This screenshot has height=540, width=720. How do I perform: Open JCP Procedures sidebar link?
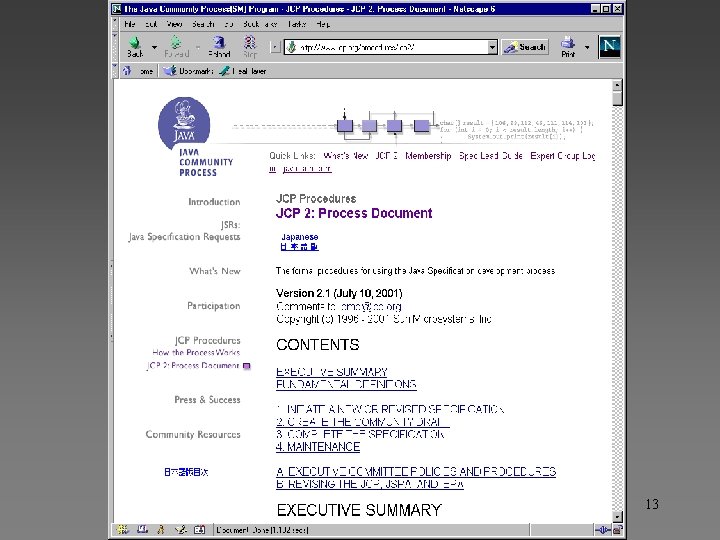coord(208,340)
